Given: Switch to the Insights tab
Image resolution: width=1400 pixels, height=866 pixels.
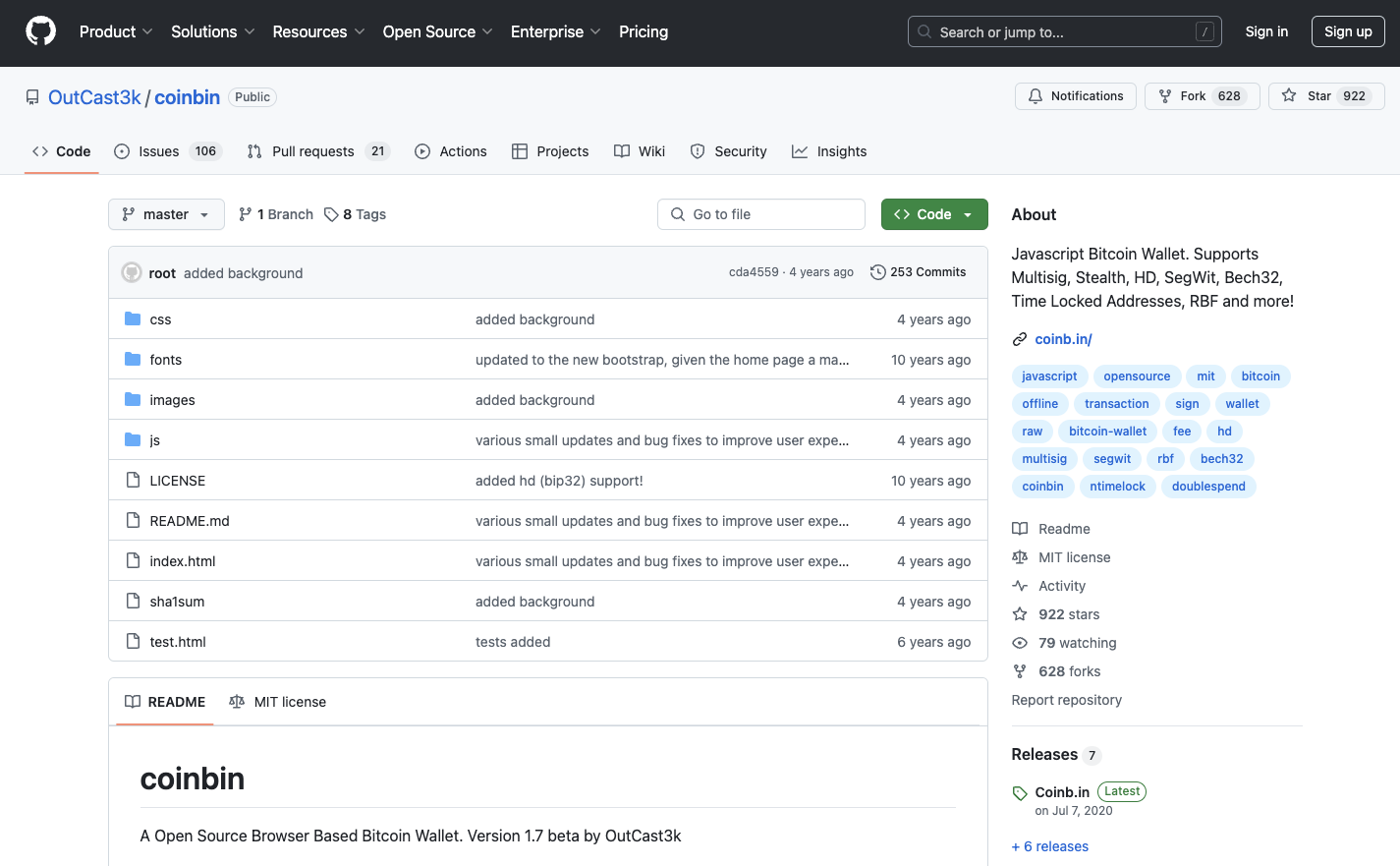Looking at the screenshot, I should [x=829, y=151].
